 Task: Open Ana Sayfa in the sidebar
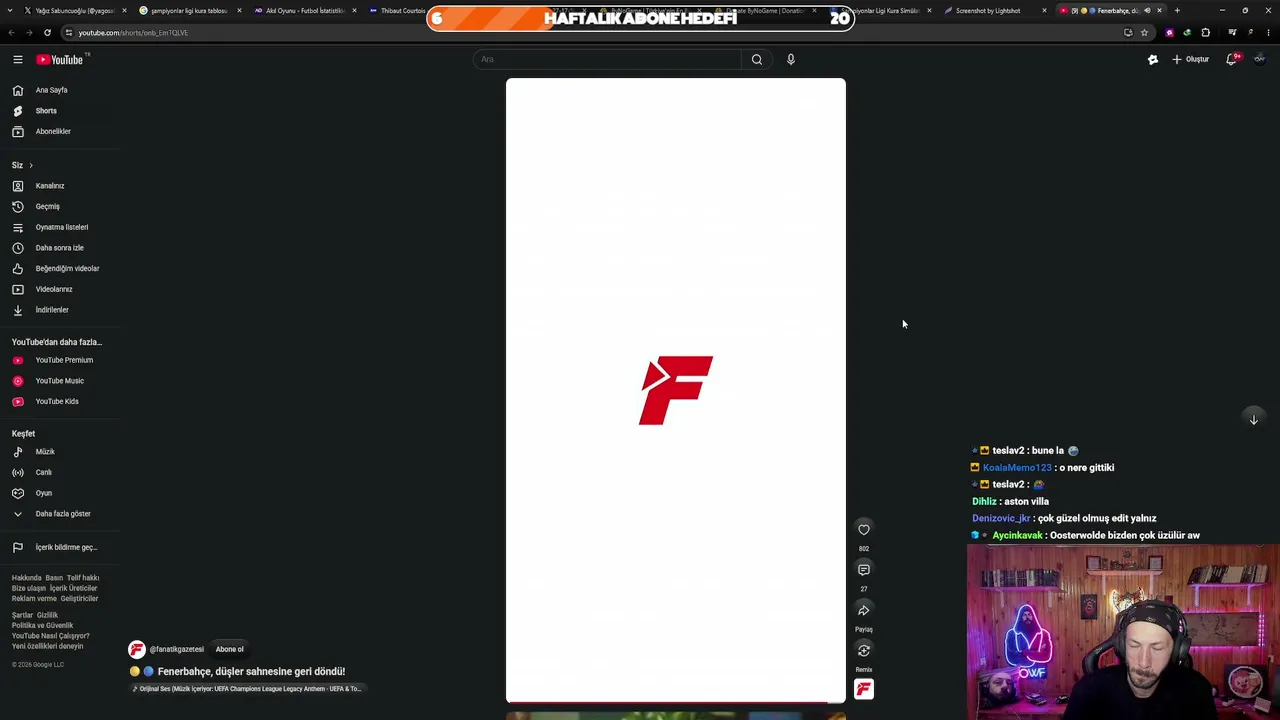pos(60,90)
